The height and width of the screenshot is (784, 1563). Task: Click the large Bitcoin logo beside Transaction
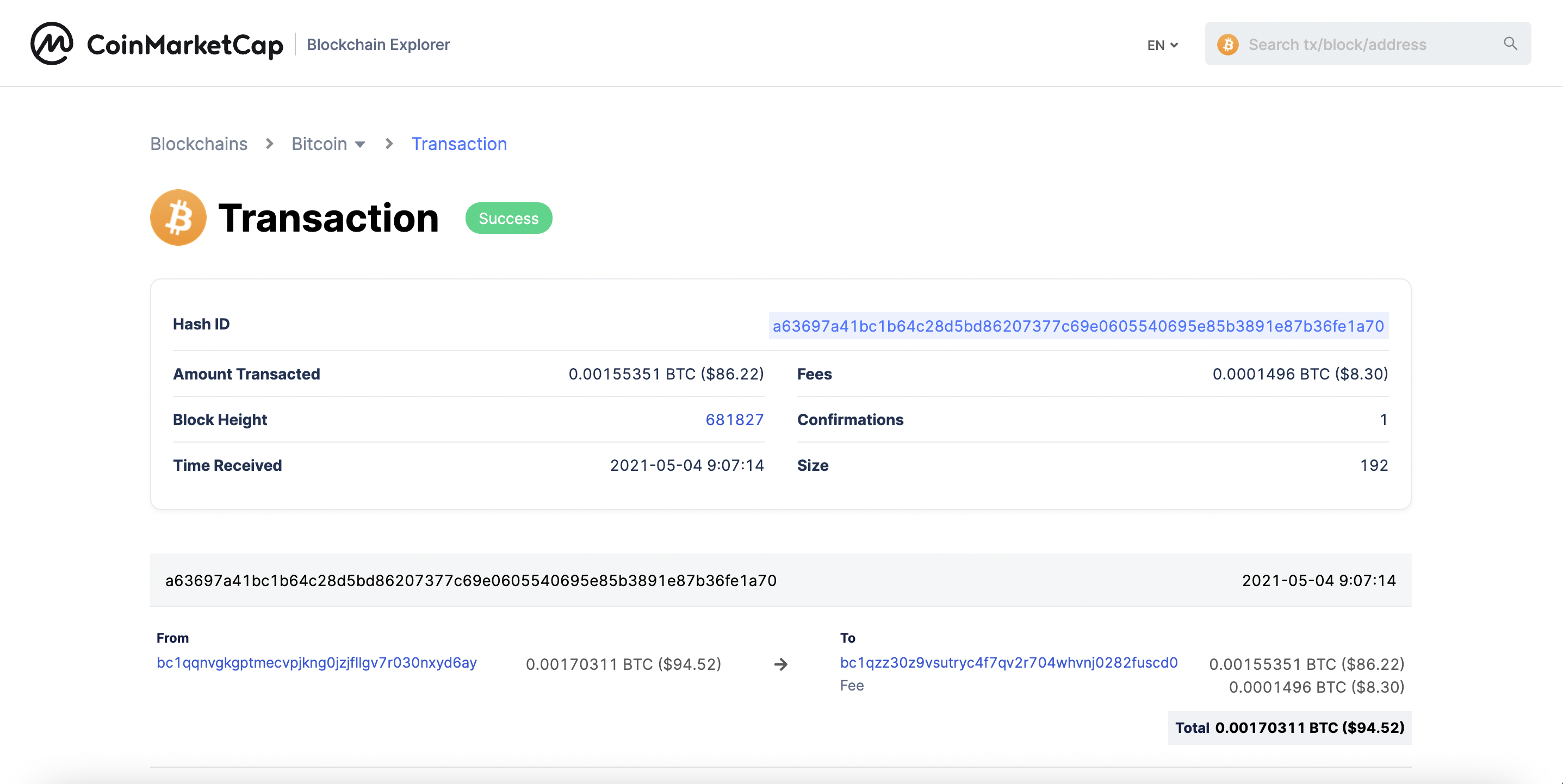click(x=178, y=218)
